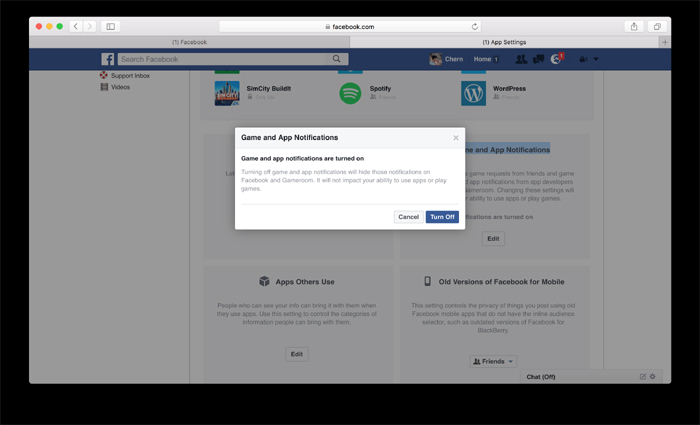The width and height of the screenshot is (700, 425).
Task: Click the search magnifier icon
Action: tap(337, 59)
